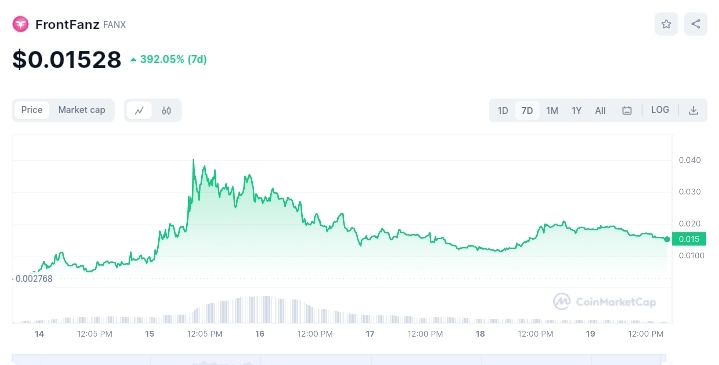Switch to candlestick chart icon
The height and width of the screenshot is (365, 719).
[166, 111]
